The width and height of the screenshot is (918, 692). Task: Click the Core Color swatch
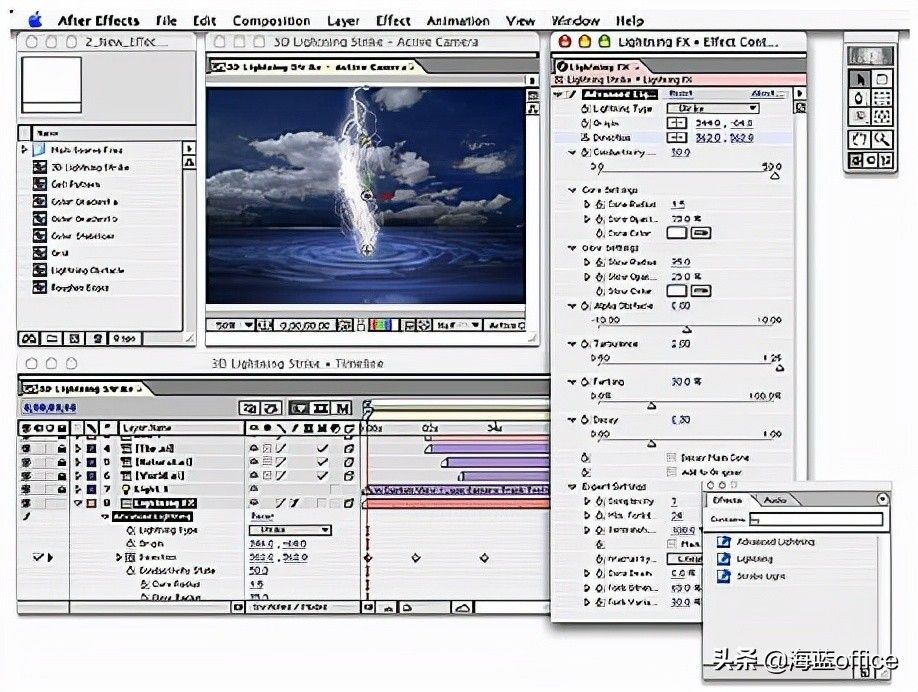pyautogui.click(x=677, y=233)
